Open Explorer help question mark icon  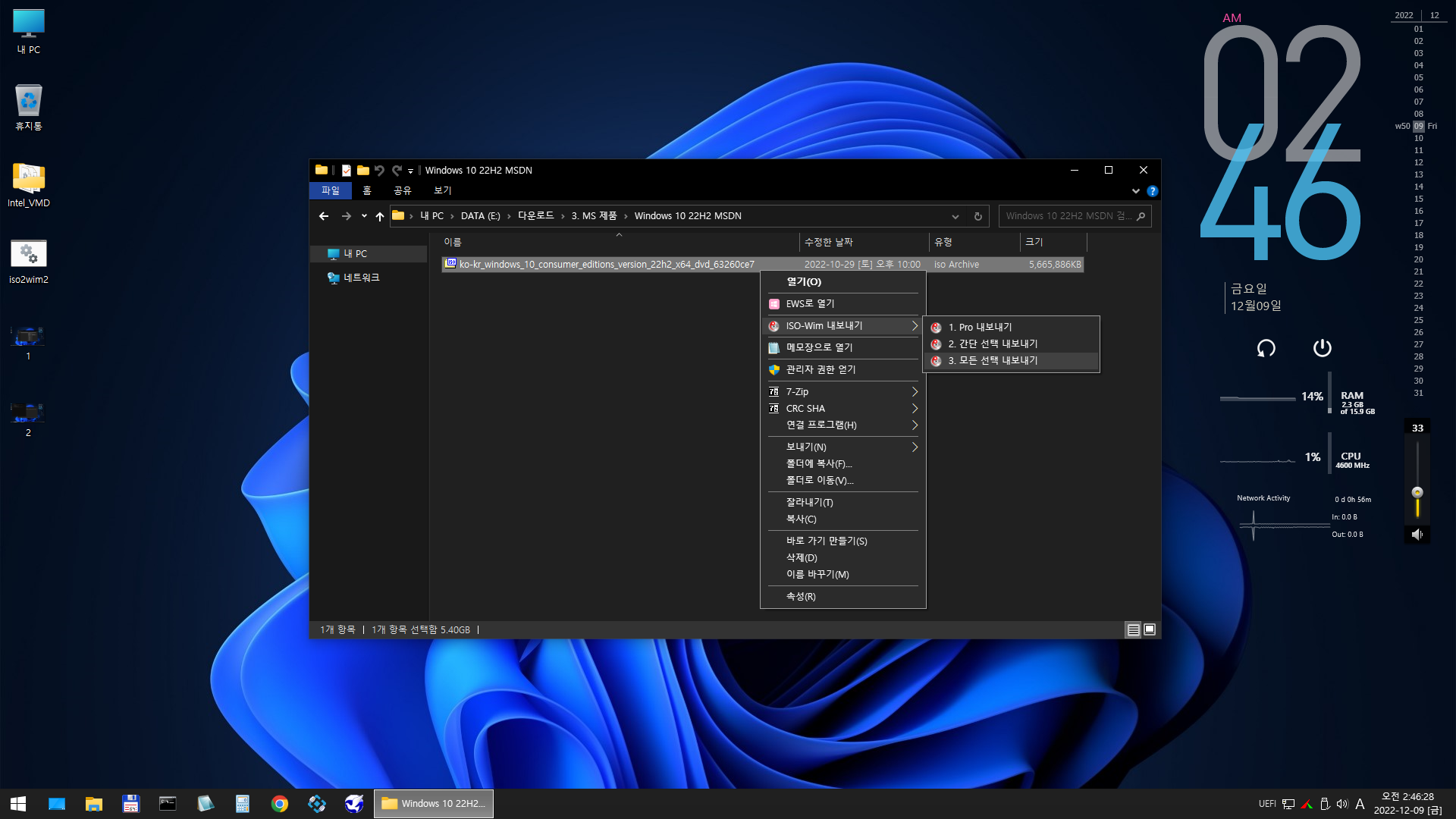[1153, 191]
